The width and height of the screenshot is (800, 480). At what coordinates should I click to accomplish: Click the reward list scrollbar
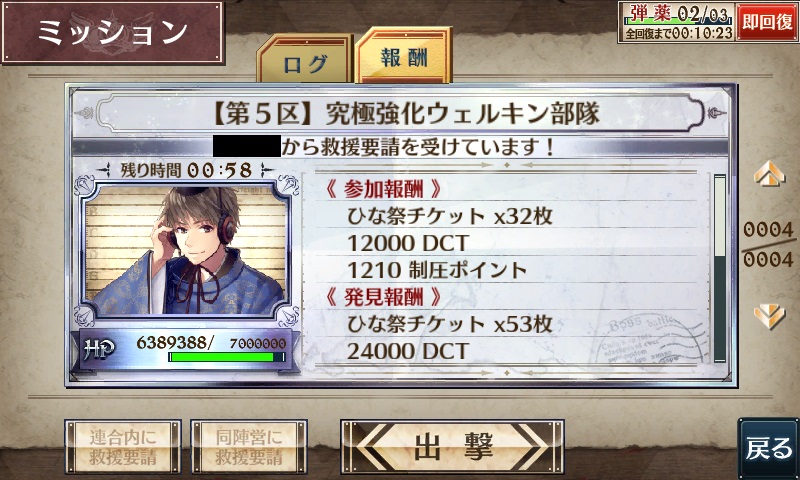coord(719,268)
